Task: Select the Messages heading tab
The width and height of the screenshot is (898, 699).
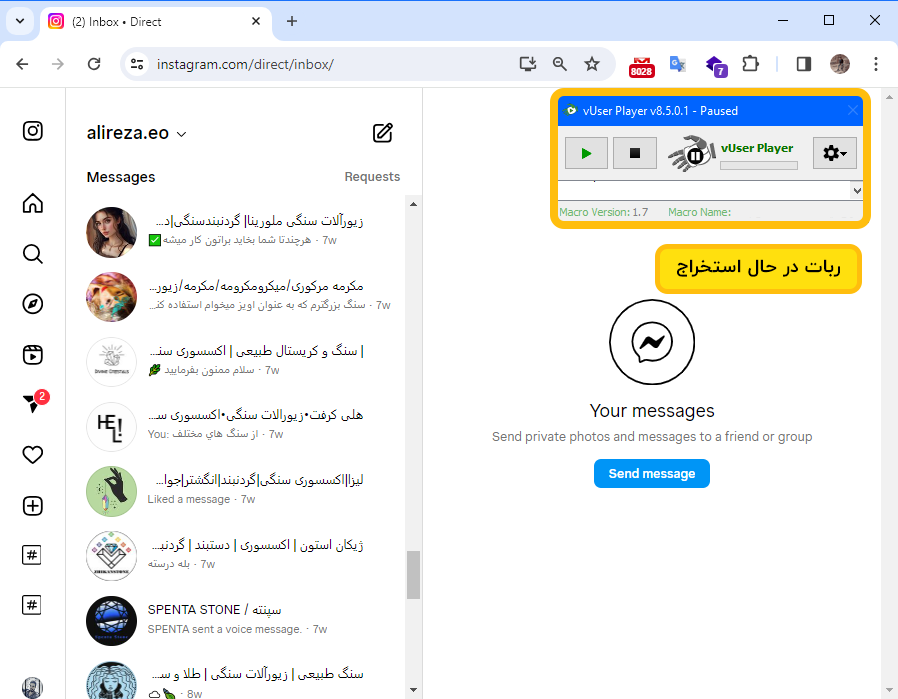Action: (121, 177)
